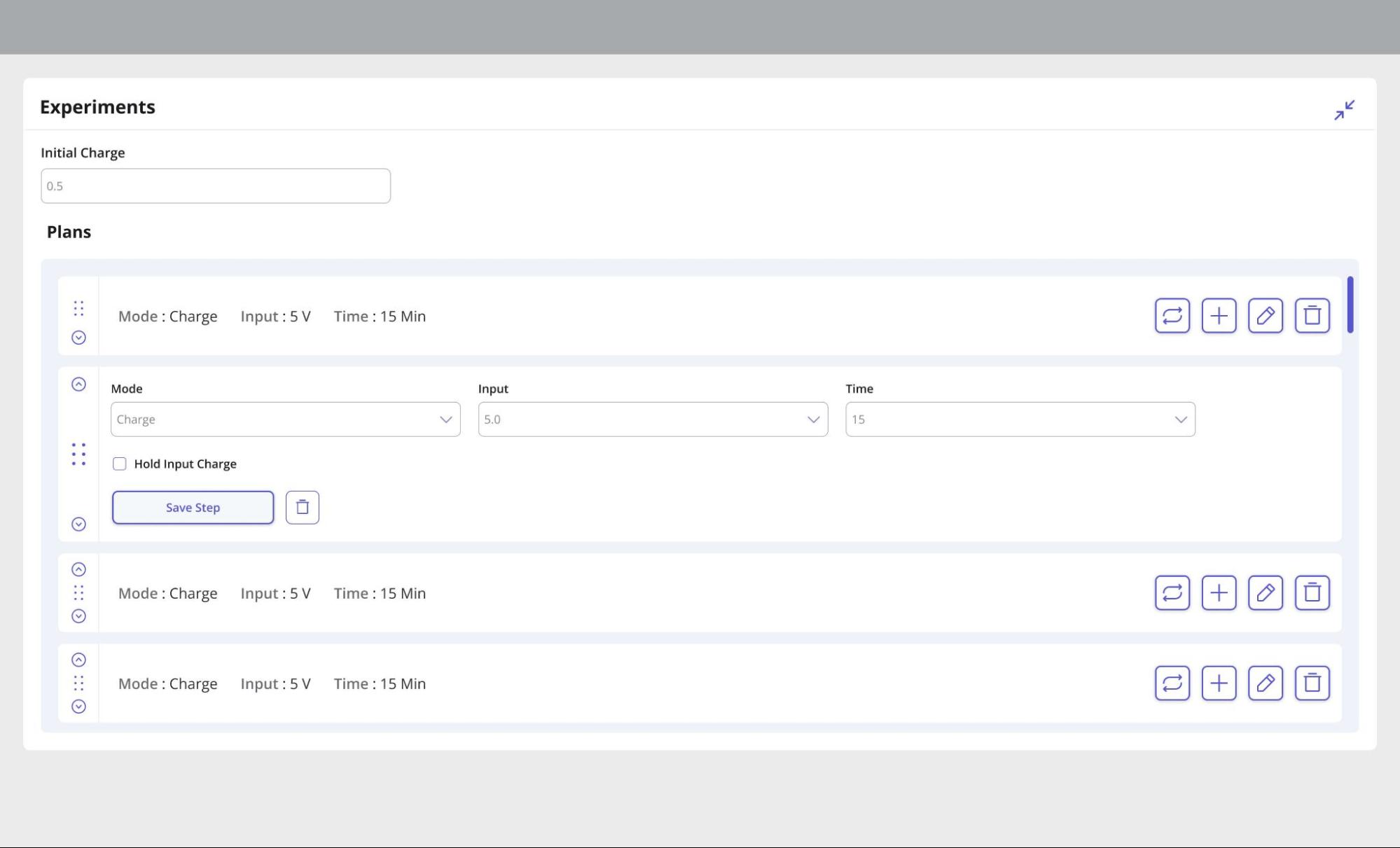This screenshot has height=848, width=1400.
Task: Delete the first Charge step
Action: click(x=1312, y=316)
